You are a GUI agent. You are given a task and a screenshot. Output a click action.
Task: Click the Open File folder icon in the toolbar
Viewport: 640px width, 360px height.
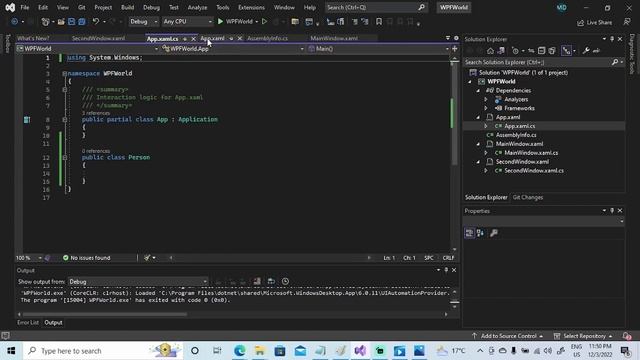click(61, 22)
